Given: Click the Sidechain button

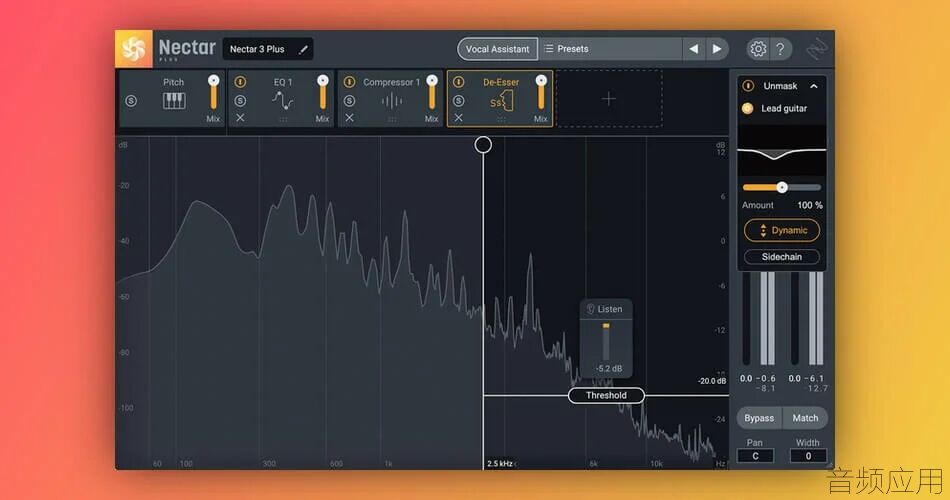Looking at the screenshot, I should click(x=782, y=257).
